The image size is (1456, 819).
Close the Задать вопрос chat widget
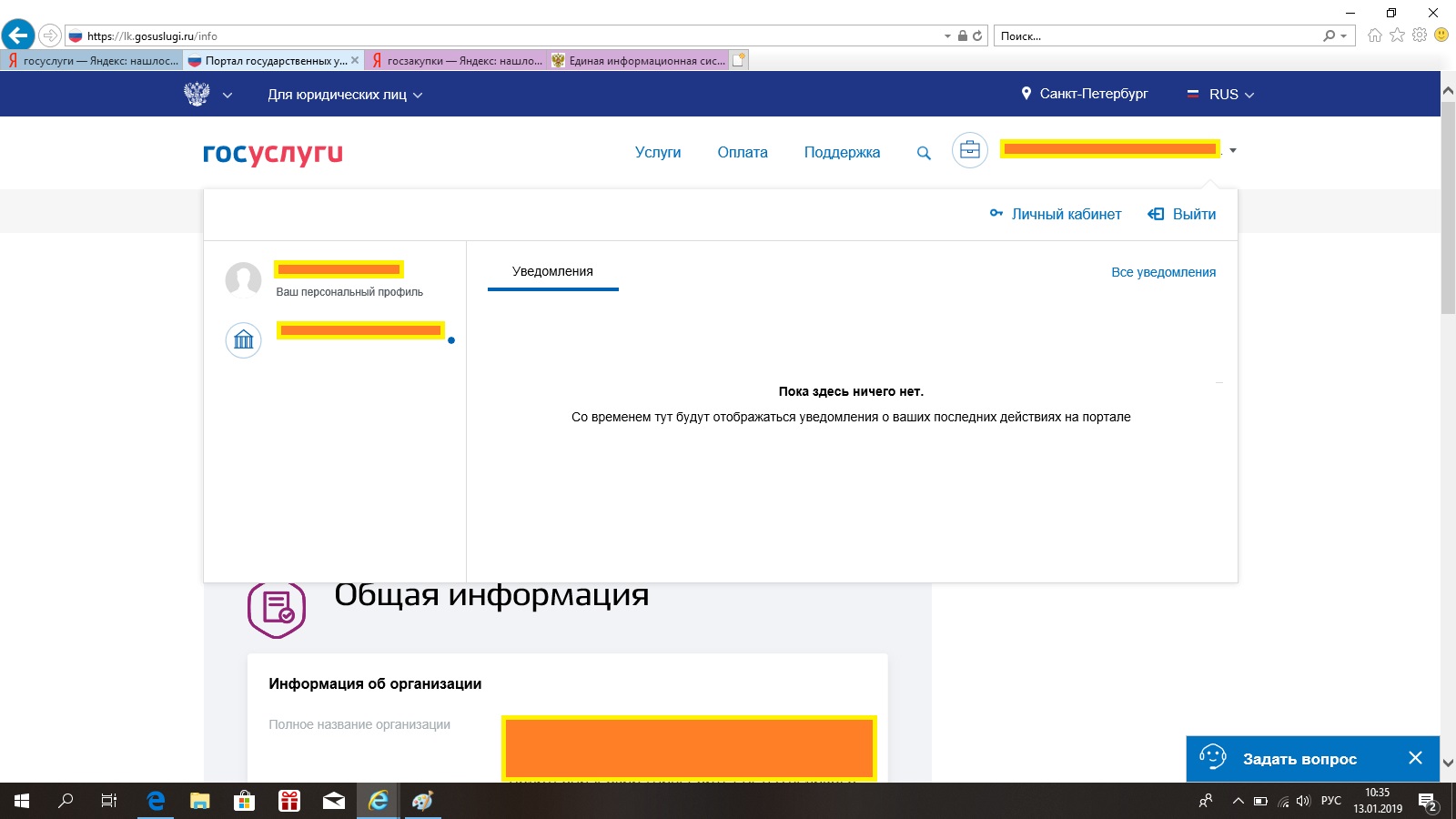point(1415,758)
